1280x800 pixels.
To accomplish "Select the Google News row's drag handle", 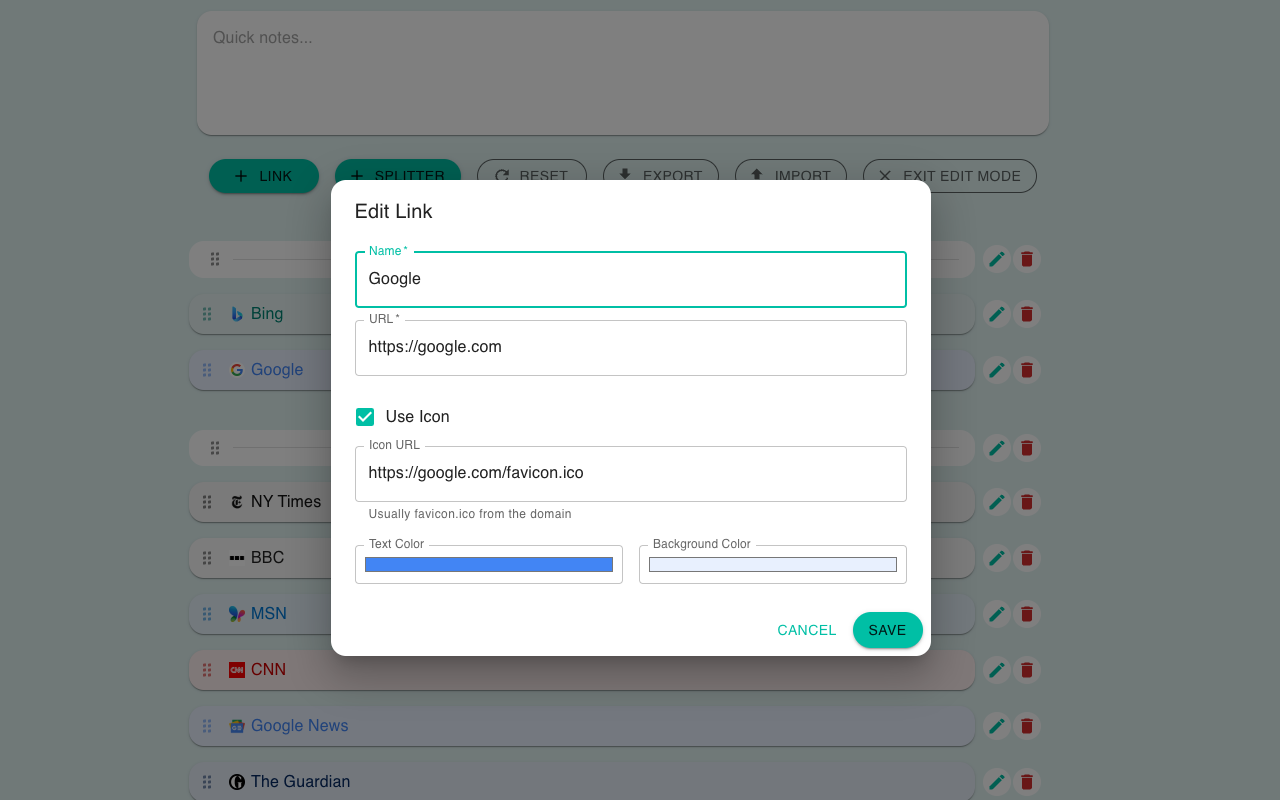I will (x=207, y=726).
